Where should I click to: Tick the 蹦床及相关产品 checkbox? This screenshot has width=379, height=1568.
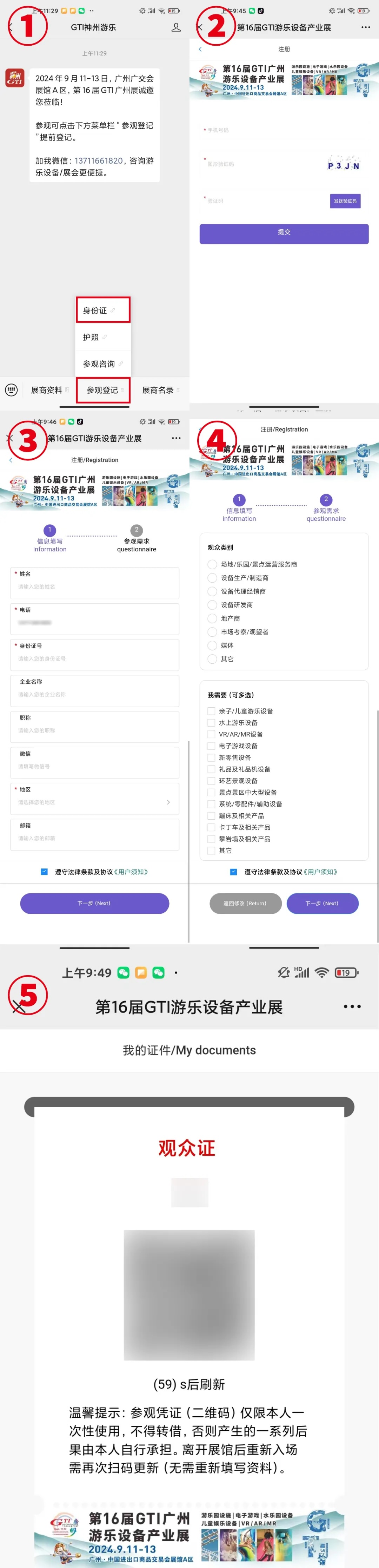pos(211,816)
